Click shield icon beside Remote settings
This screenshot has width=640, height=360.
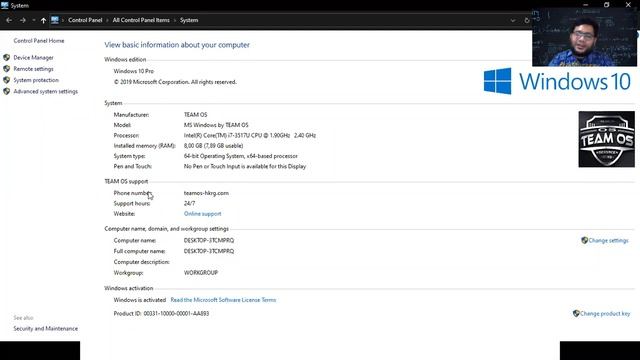click(x=7, y=69)
